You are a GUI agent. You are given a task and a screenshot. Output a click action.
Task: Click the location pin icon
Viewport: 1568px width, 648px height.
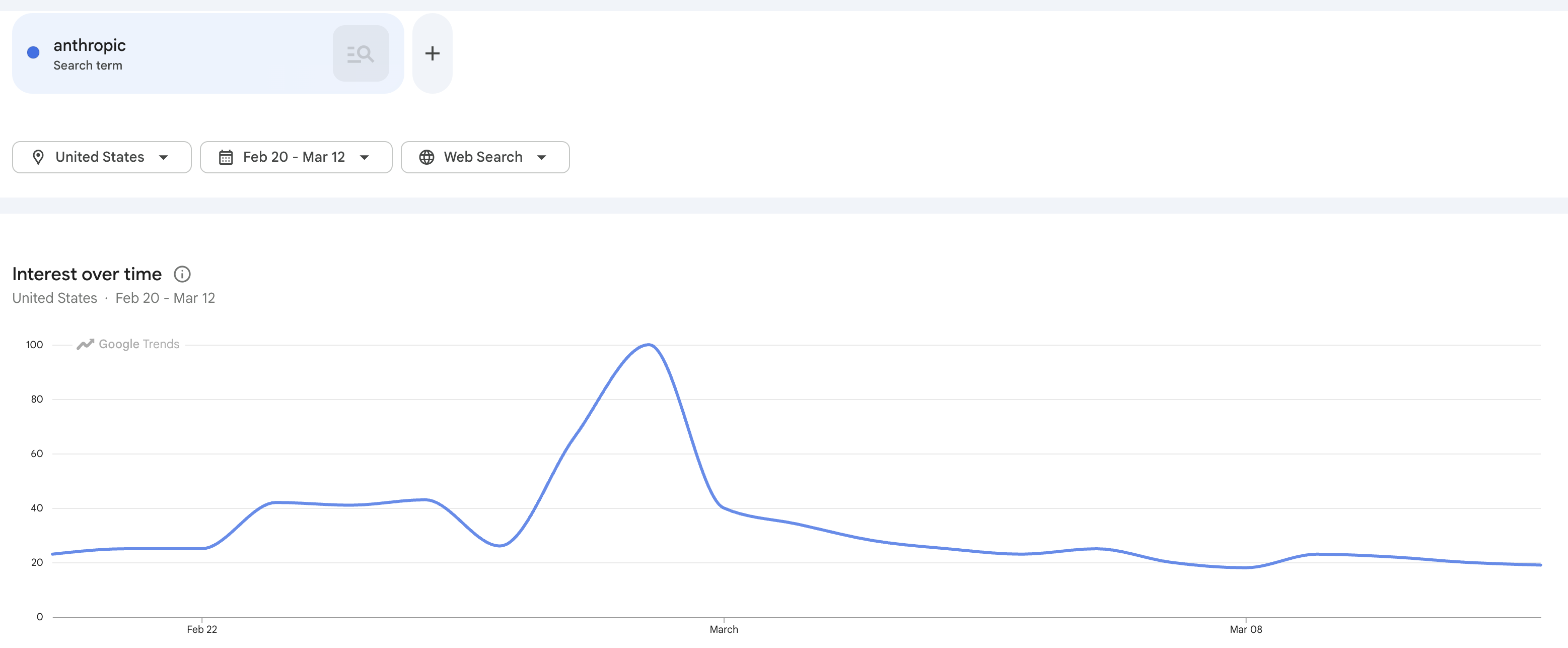pyautogui.click(x=38, y=157)
